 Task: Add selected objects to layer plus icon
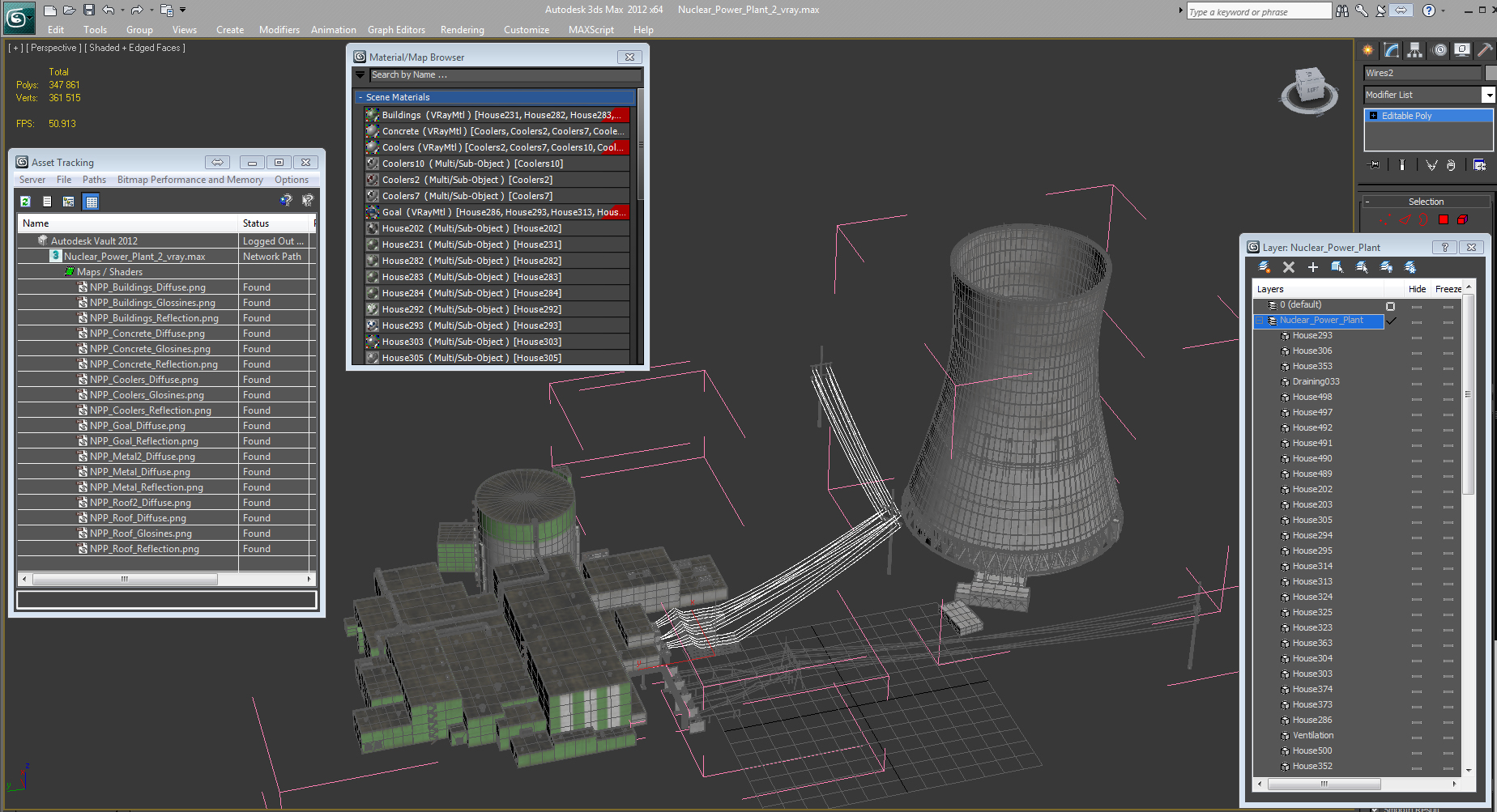(x=1313, y=267)
